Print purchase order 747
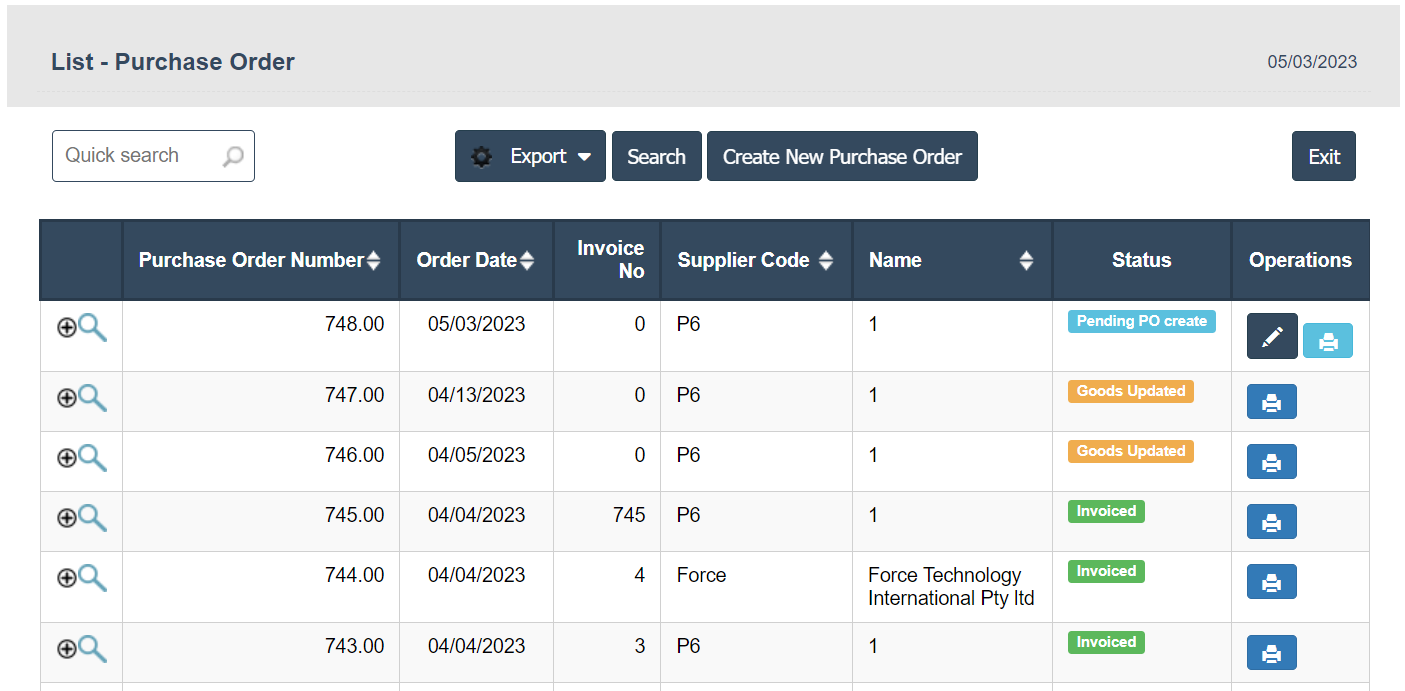1405x691 pixels. point(1271,402)
